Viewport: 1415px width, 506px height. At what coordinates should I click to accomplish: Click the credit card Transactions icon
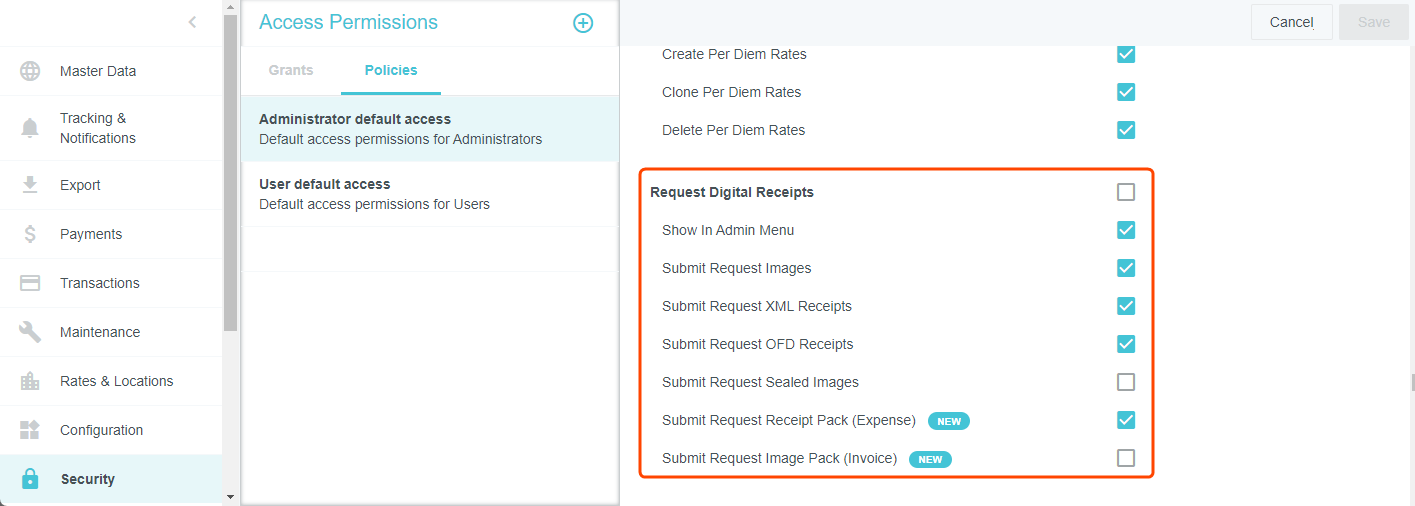click(x=30, y=283)
